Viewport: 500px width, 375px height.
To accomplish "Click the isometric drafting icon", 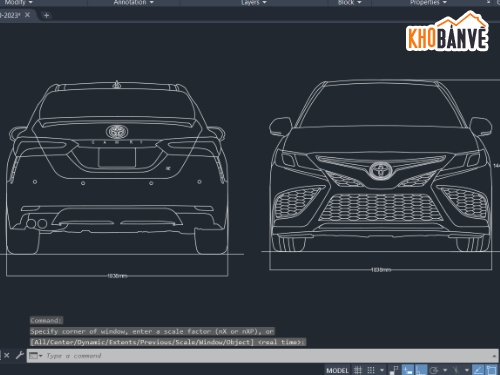I will (x=456, y=370).
